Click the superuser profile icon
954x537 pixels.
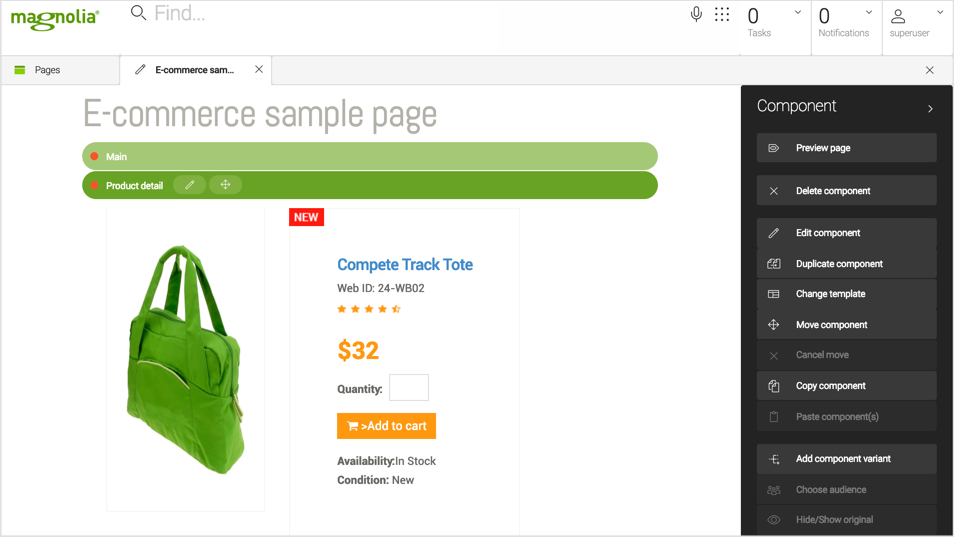tap(898, 16)
